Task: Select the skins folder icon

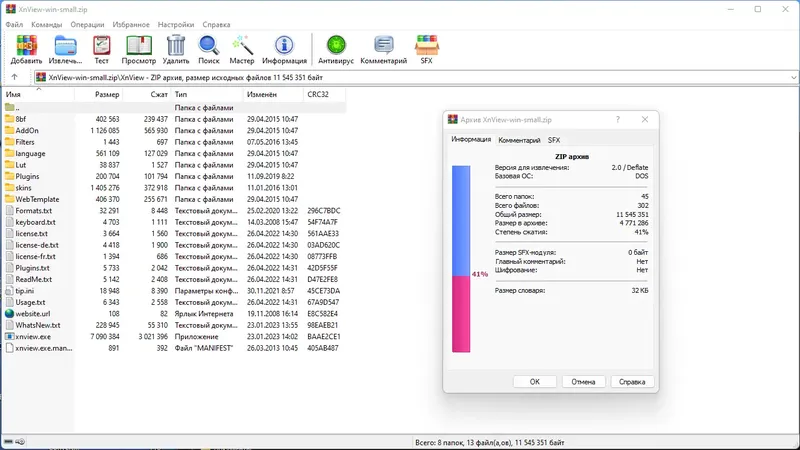Action: 10,188
